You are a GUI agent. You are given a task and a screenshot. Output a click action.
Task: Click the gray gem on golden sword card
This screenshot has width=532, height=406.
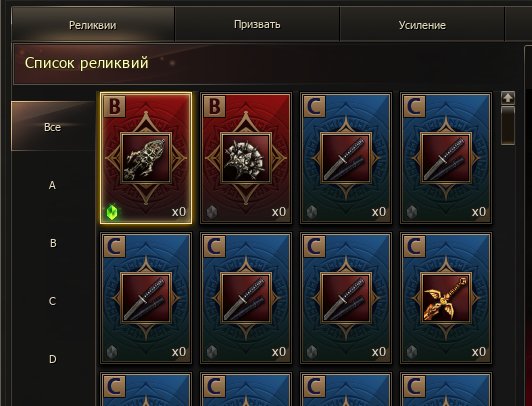(x=412, y=352)
